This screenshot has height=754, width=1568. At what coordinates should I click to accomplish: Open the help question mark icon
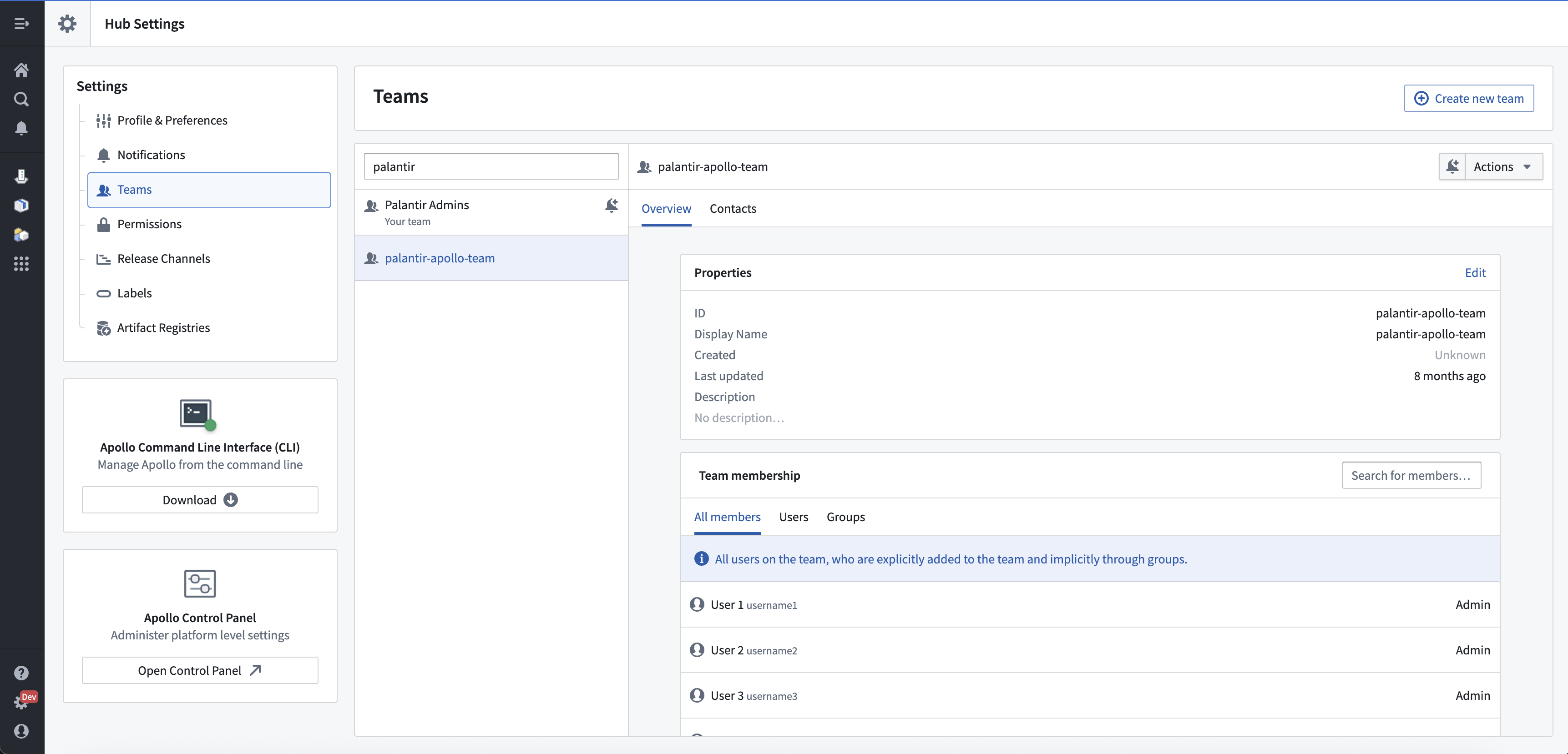tap(21, 673)
